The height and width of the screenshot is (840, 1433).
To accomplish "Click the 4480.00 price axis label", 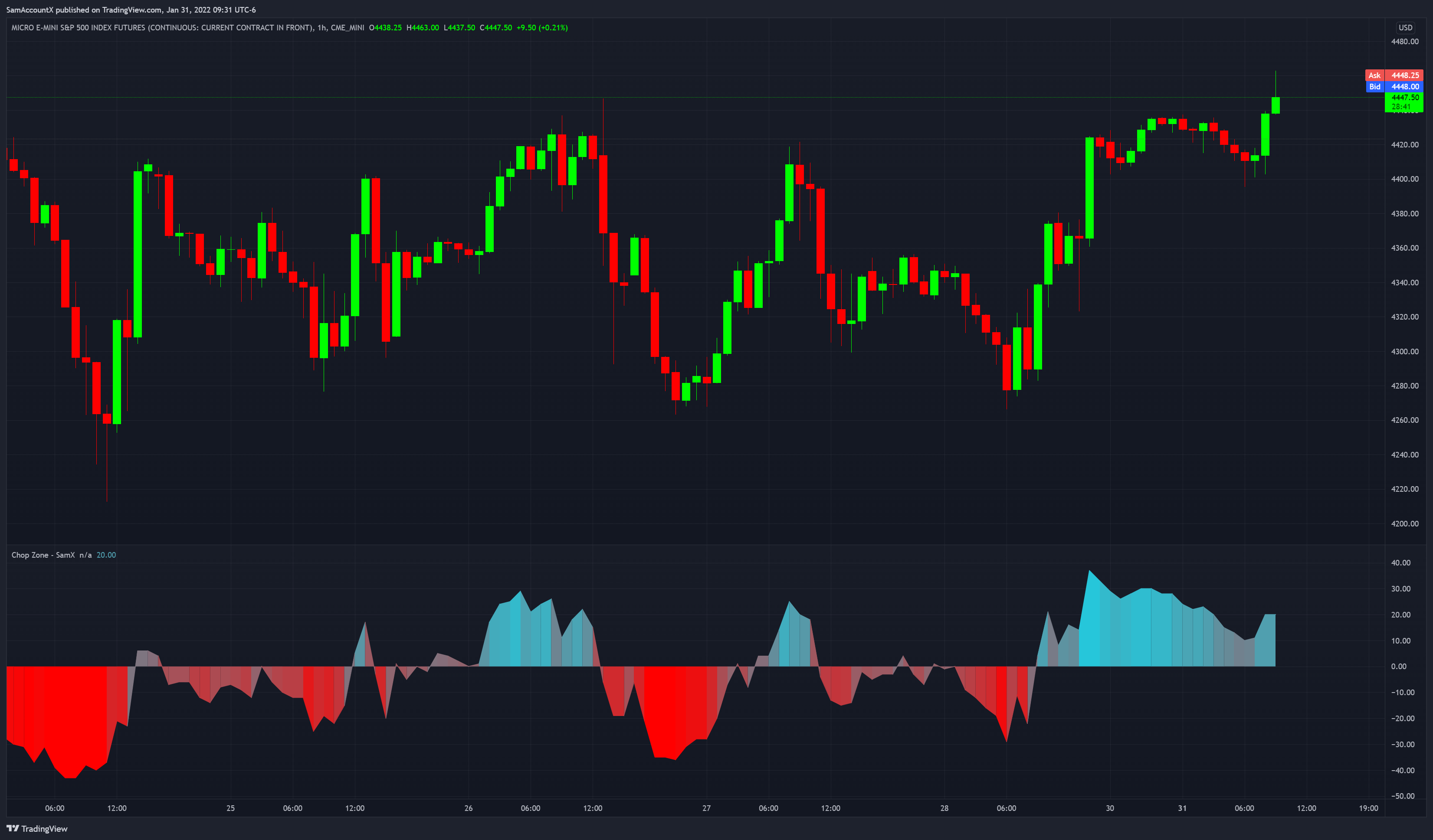I will pos(1404,42).
